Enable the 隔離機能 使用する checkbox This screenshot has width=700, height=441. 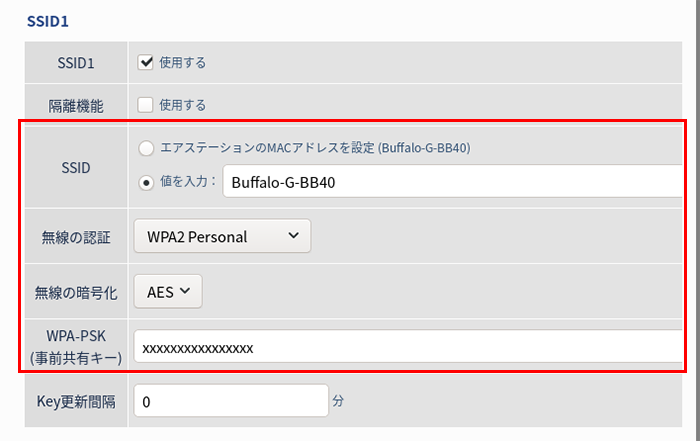tap(145, 105)
